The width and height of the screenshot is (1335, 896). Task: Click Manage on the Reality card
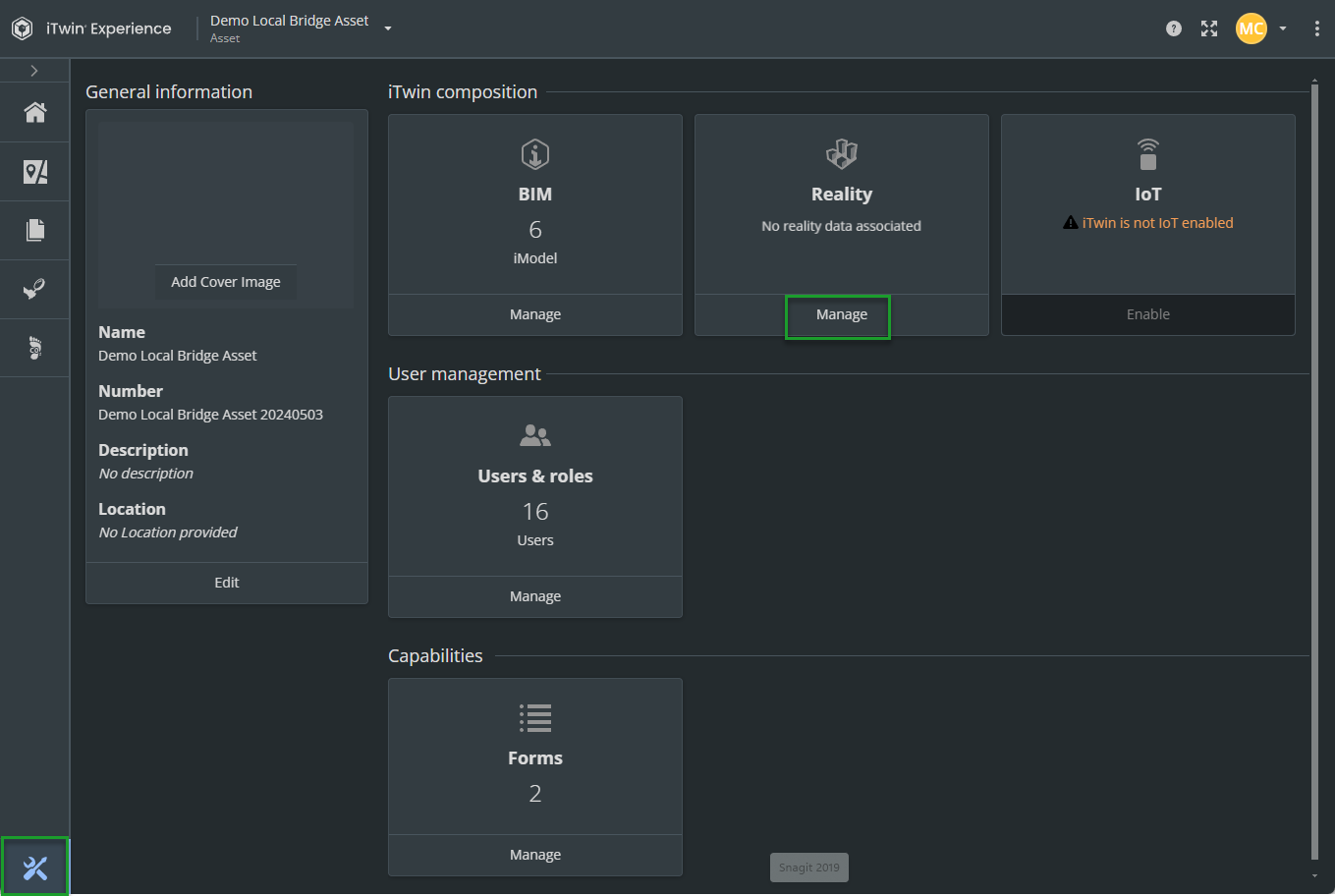click(842, 314)
